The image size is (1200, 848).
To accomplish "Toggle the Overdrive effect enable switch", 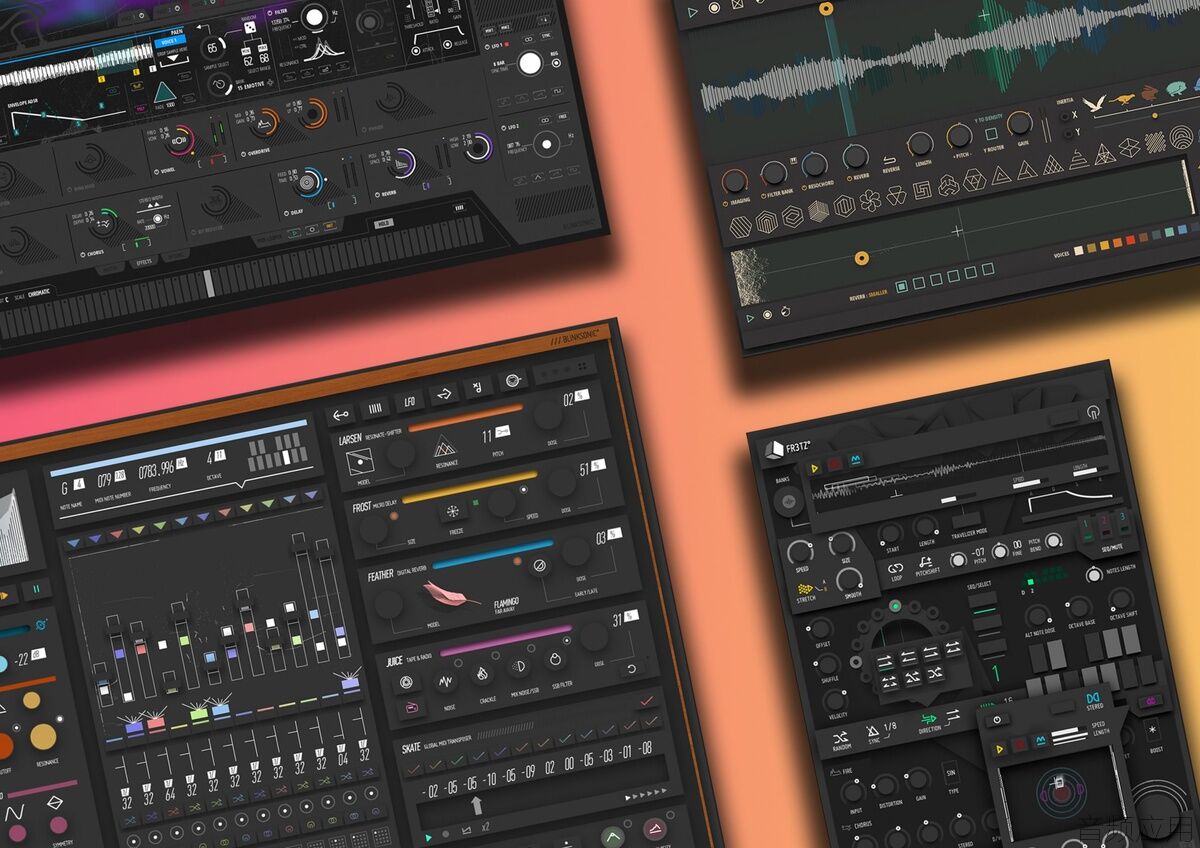I will (243, 154).
